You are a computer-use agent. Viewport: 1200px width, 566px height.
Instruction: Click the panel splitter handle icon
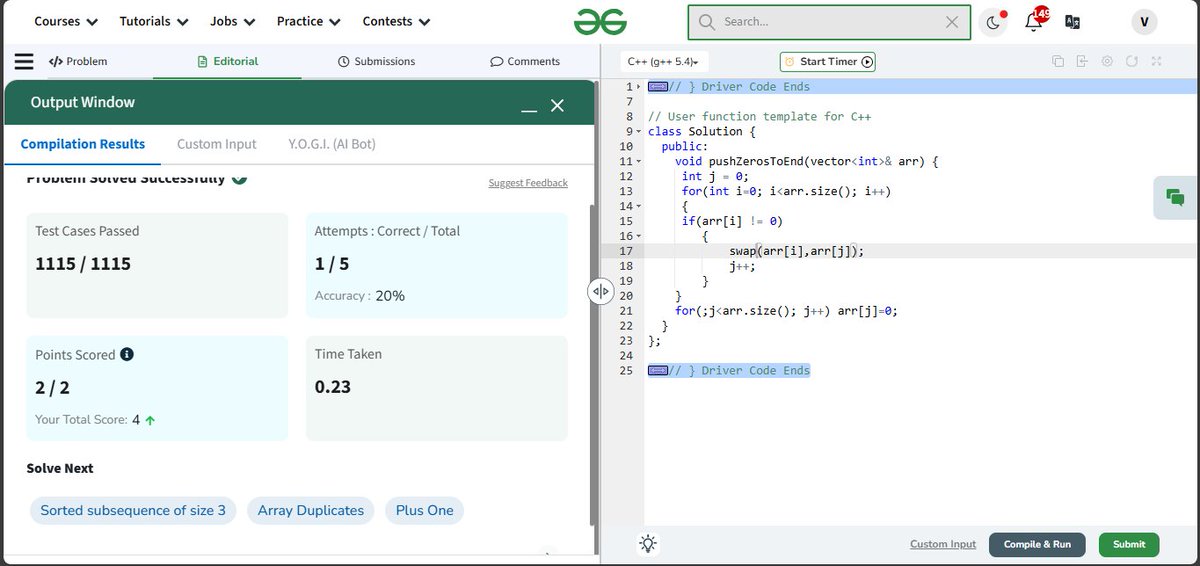[600, 291]
